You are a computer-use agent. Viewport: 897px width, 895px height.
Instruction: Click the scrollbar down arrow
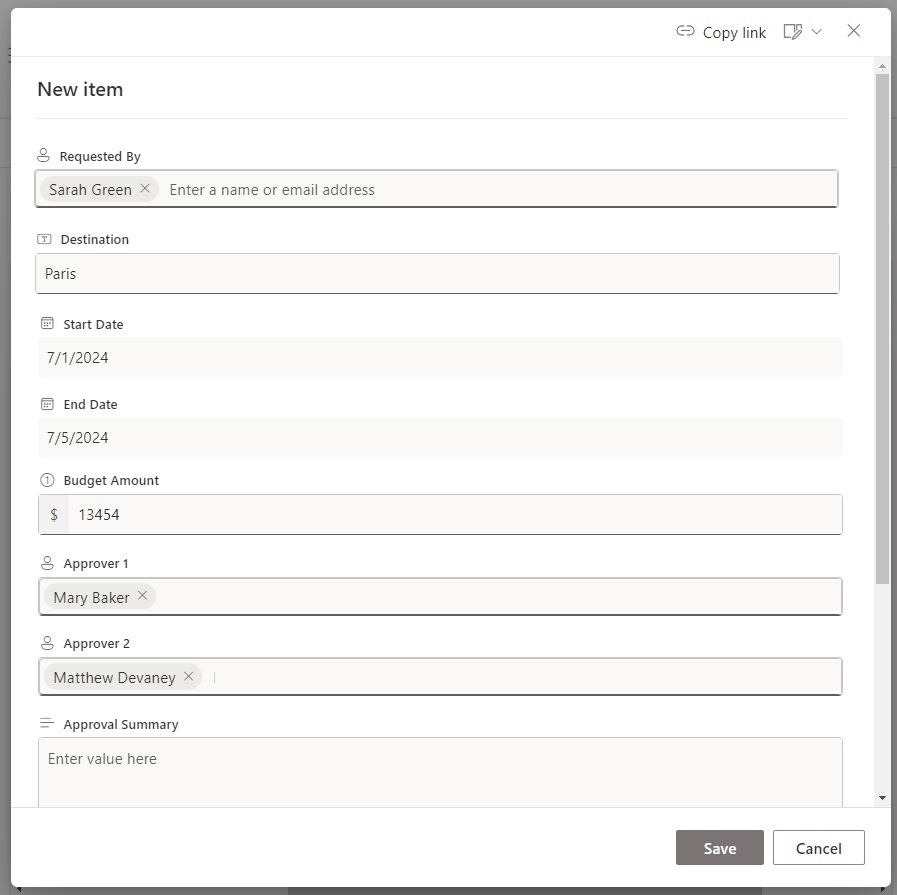pos(882,798)
